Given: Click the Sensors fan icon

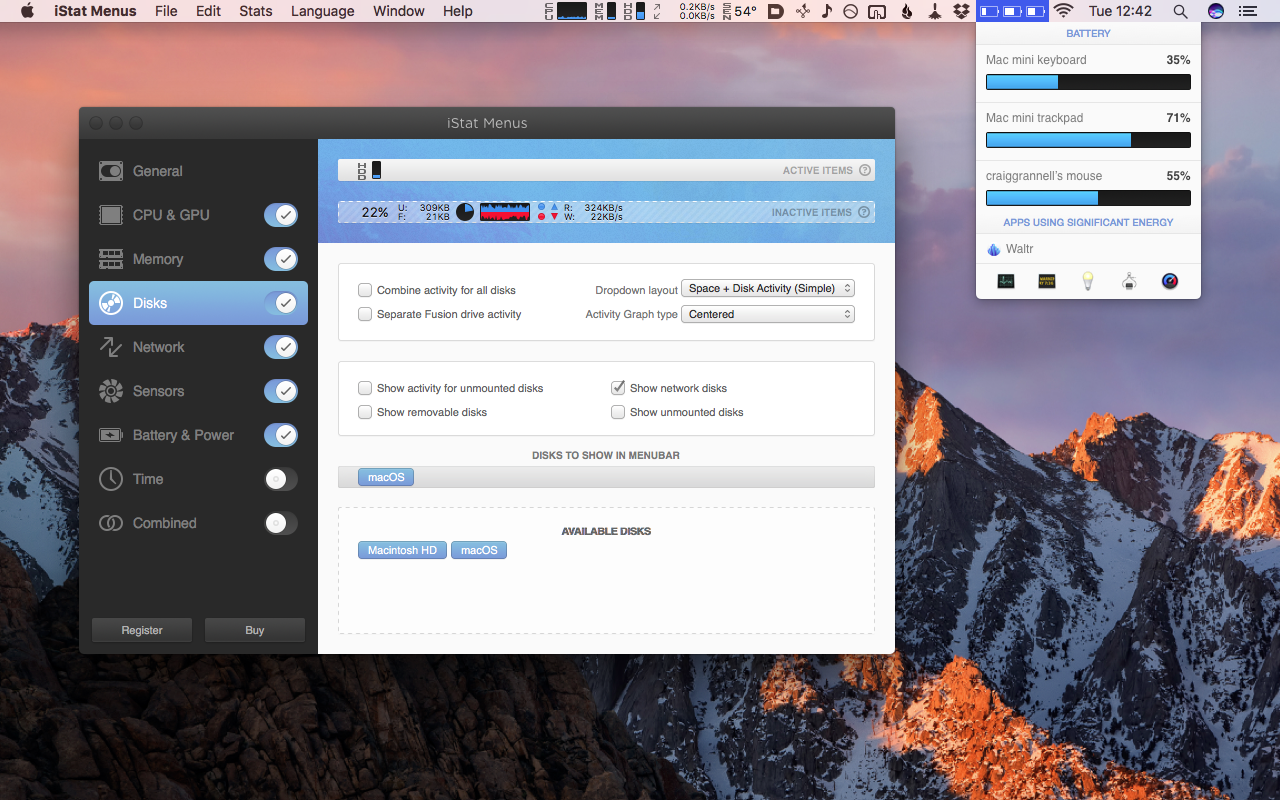Looking at the screenshot, I should click(111, 391).
